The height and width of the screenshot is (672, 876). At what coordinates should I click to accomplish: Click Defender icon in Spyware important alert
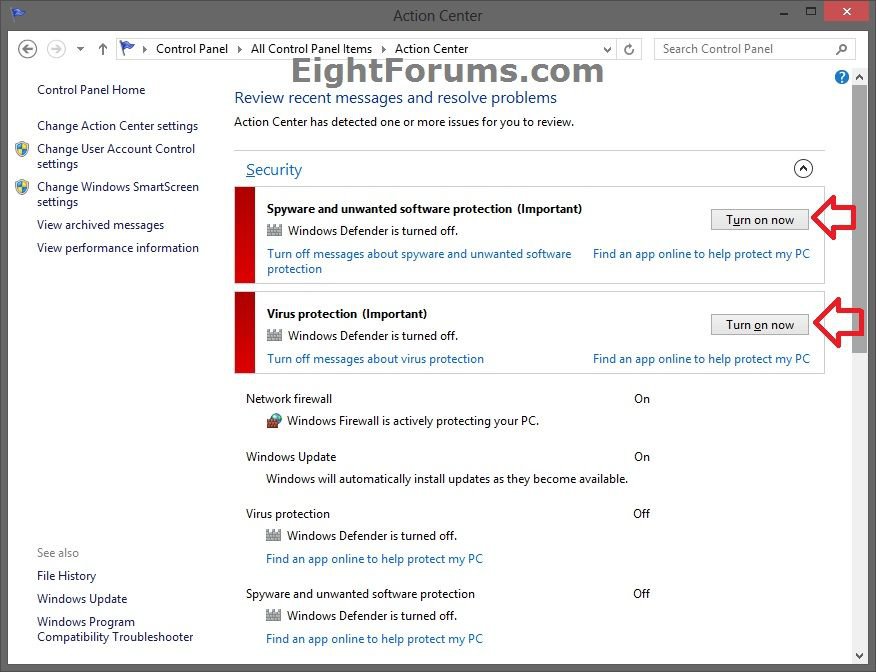point(274,230)
